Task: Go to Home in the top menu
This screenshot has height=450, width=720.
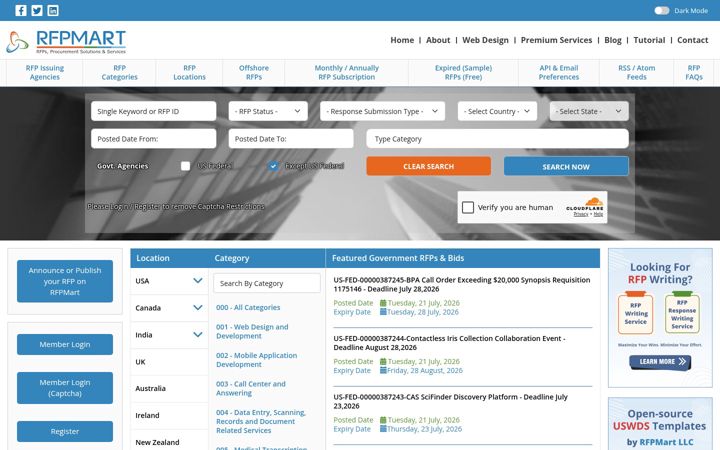Action: click(402, 40)
